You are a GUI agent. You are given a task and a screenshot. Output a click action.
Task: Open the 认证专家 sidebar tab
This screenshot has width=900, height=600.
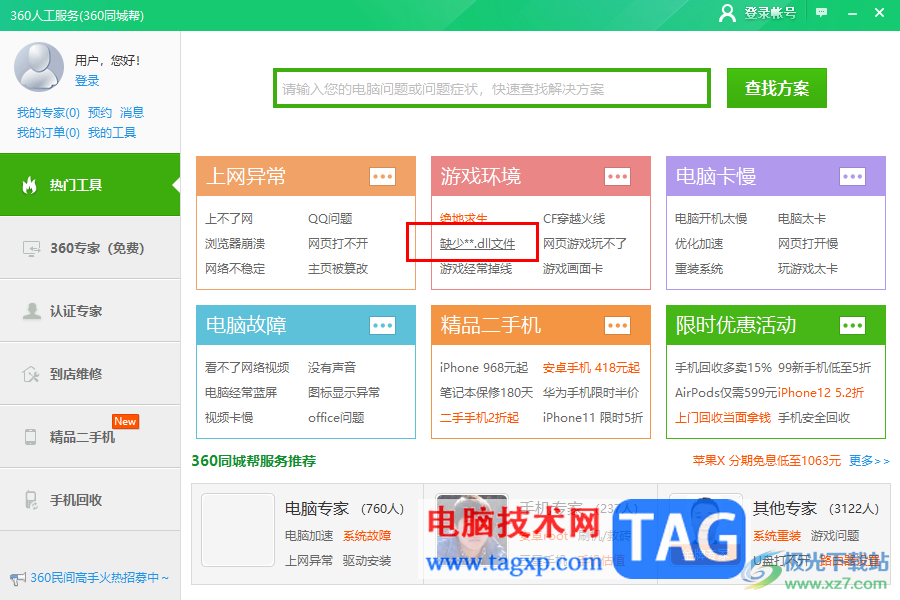point(90,311)
